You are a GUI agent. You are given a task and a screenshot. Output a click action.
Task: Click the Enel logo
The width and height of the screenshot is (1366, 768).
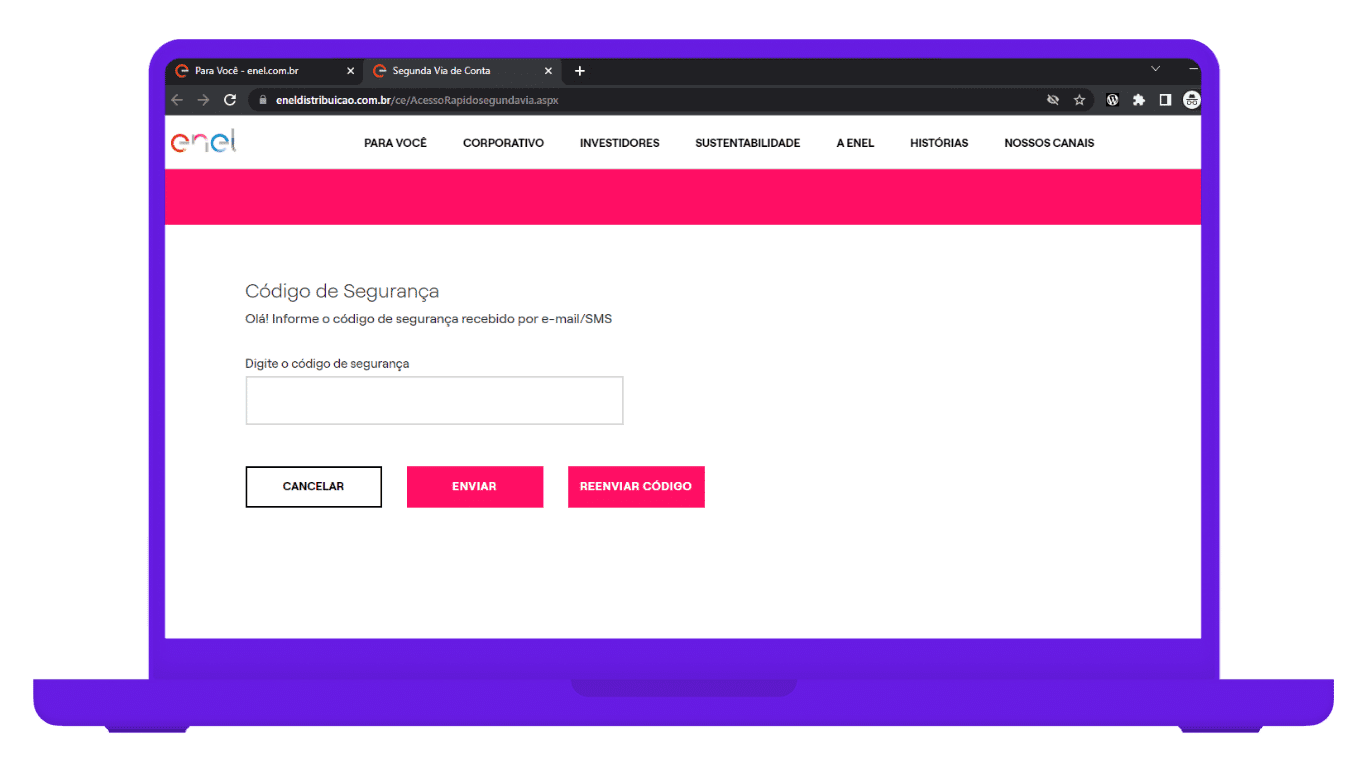tap(204, 142)
